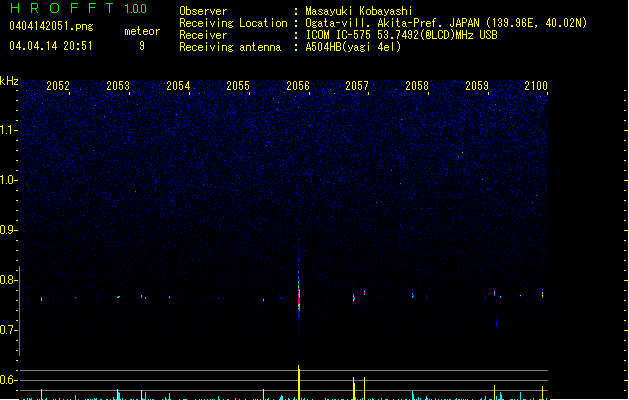Click the tallest yellow intensity spike at 2056

point(299,382)
